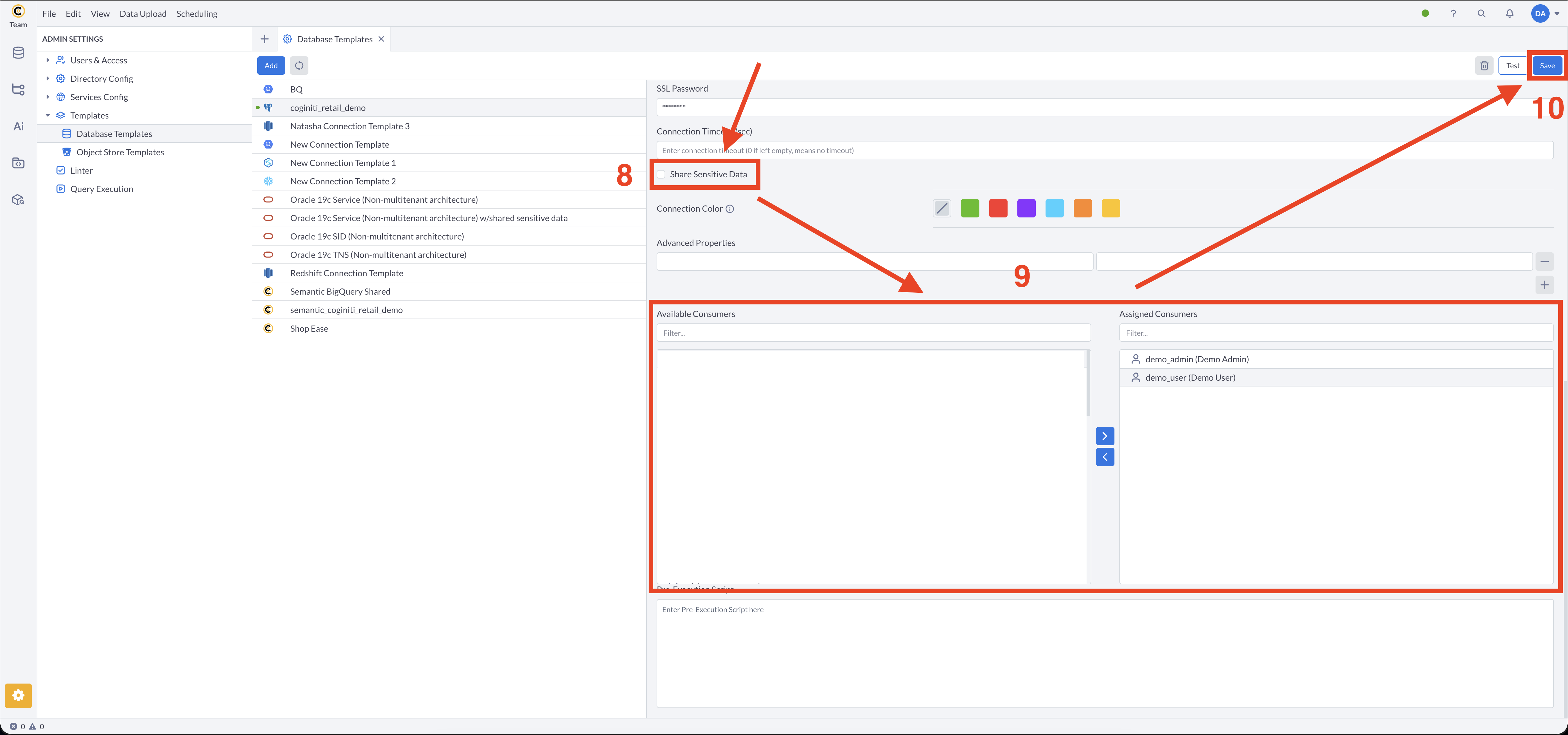1568x735 pixels.
Task: Remove advanced property with minus button
Action: point(1544,262)
